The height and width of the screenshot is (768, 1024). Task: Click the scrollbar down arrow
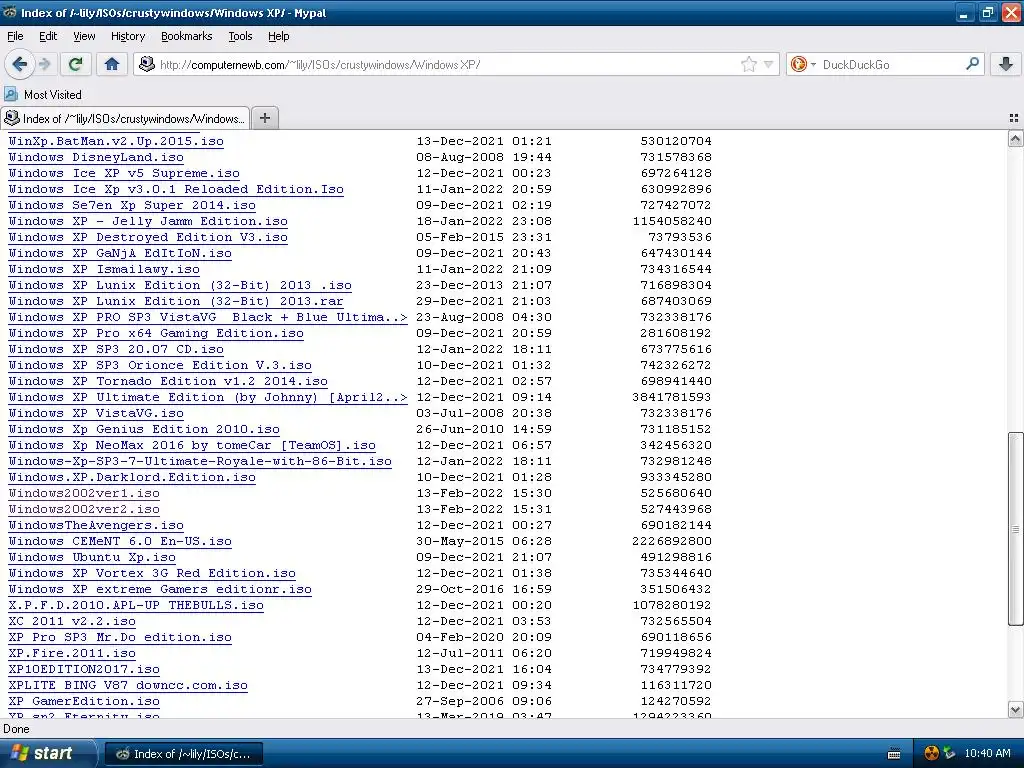coord(1016,709)
